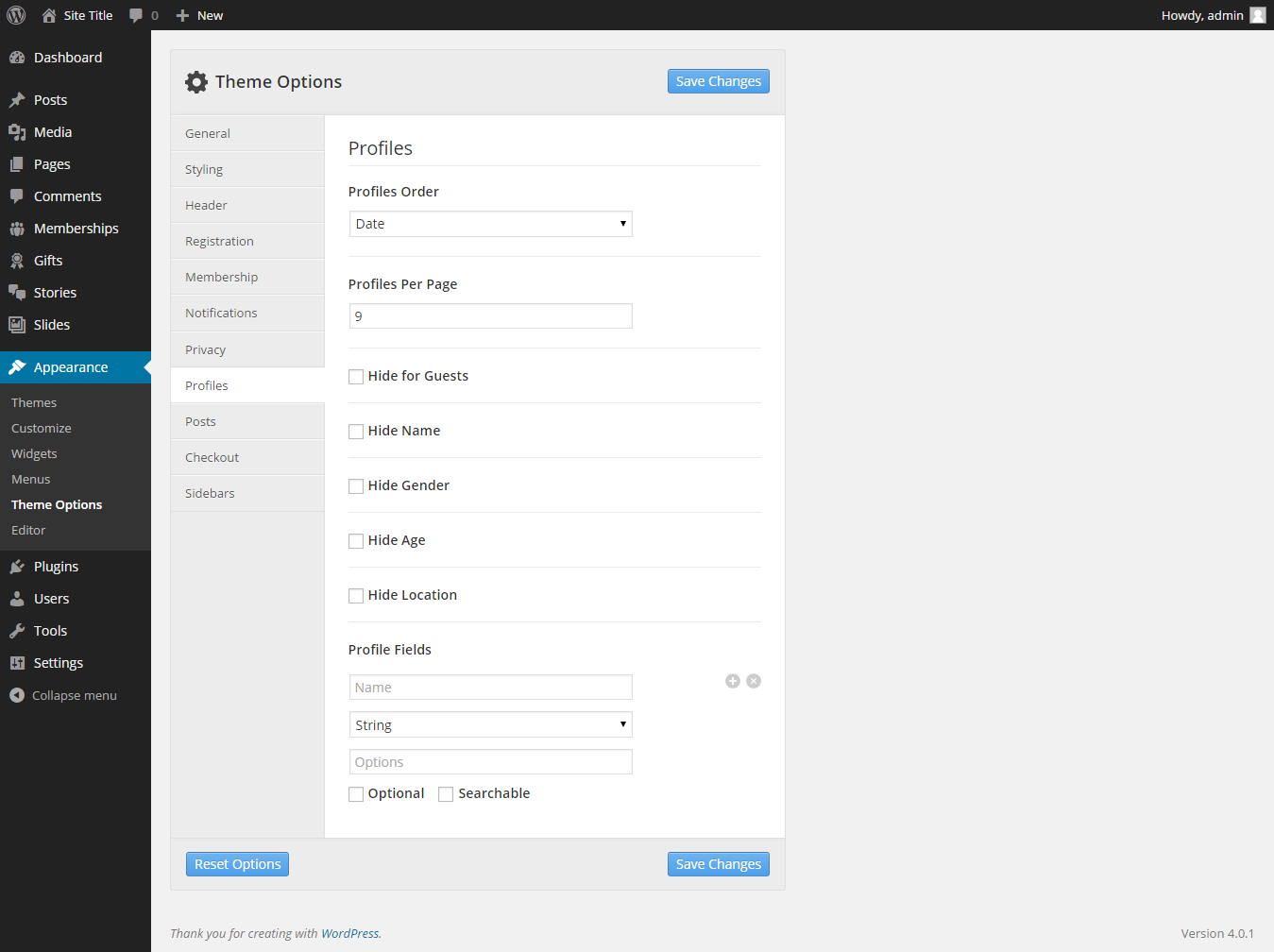Image resolution: width=1274 pixels, height=952 pixels.
Task: Open the String field type dropdown
Action: [490, 724]
